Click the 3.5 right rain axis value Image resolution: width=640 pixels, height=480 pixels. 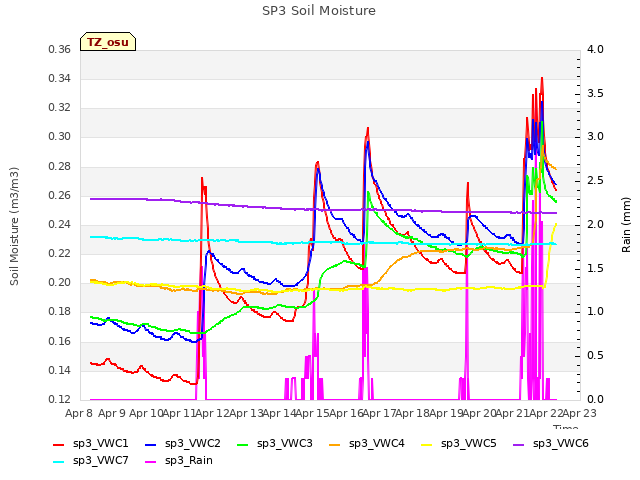pyautogui.click(x=595, y=93)
